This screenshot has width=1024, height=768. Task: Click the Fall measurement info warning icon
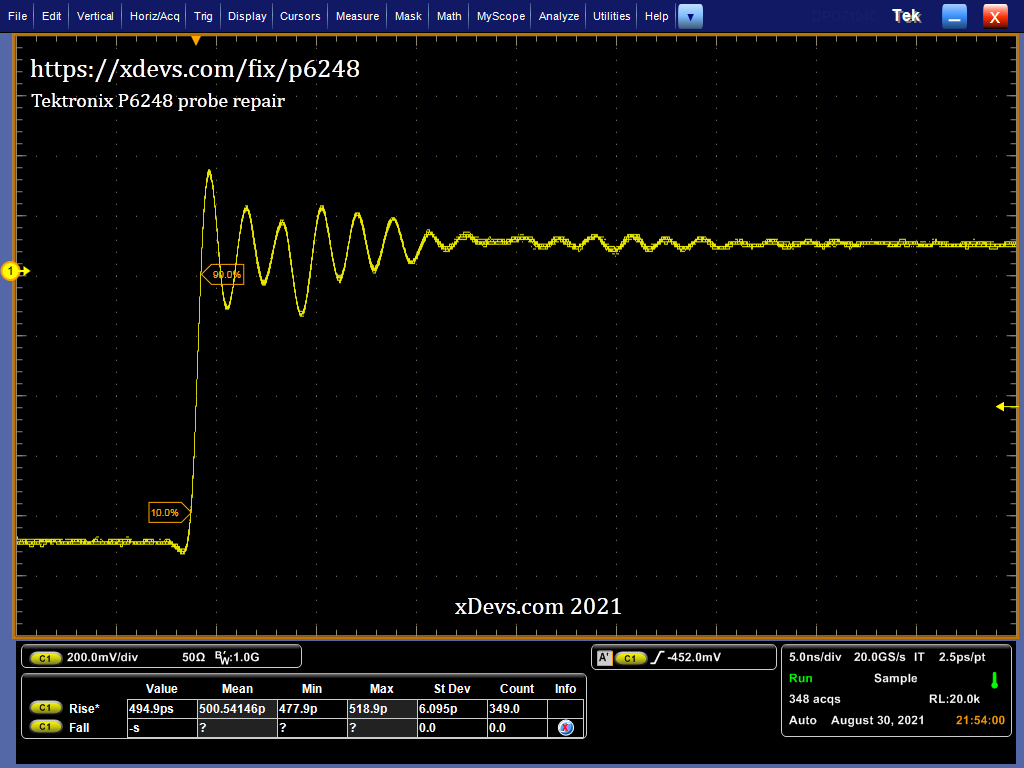click(566, 728)
